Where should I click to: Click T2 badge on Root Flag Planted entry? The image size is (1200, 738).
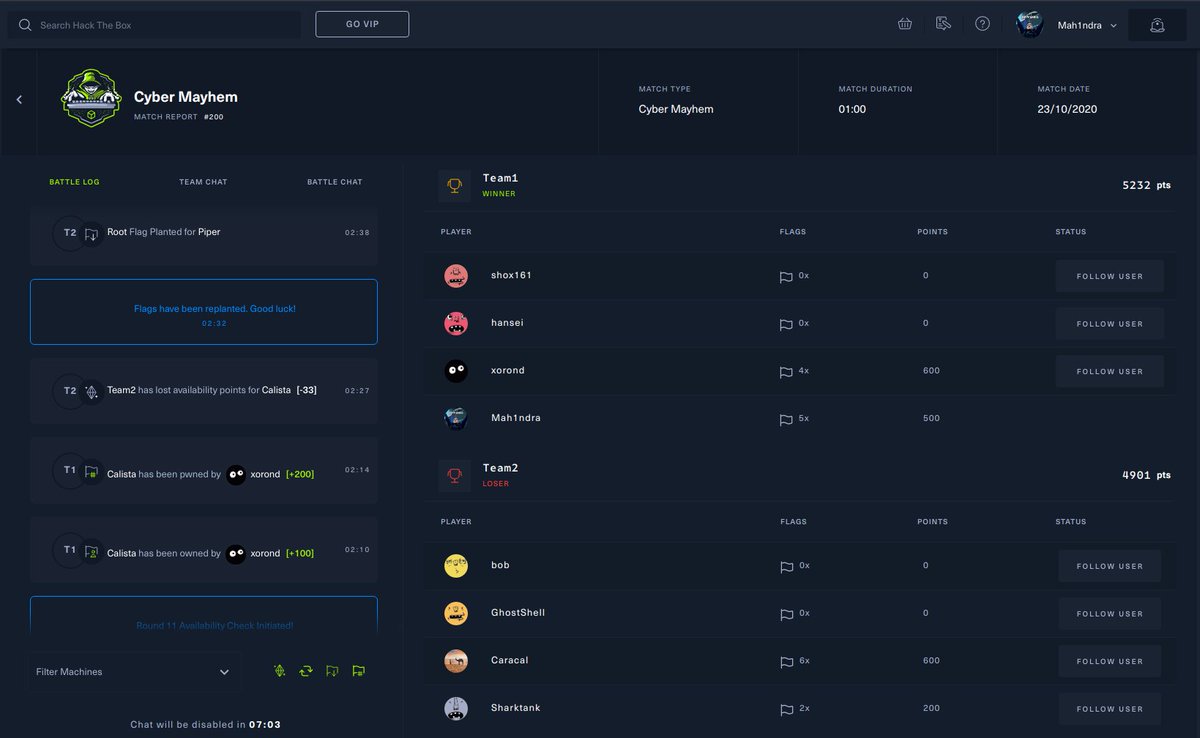click(70, 232)
